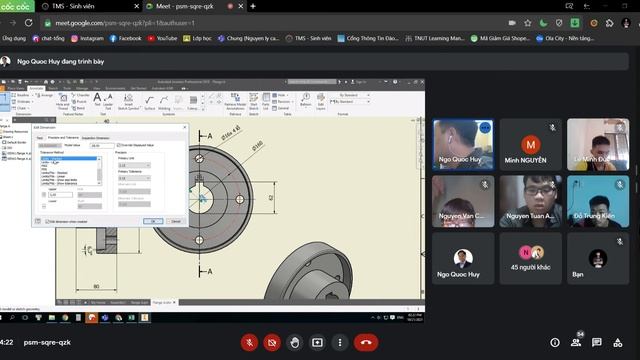The width and height of the screenshot is (640, 360).
Task: Open shield protection icon in toolbar
Action: point(559,23)
